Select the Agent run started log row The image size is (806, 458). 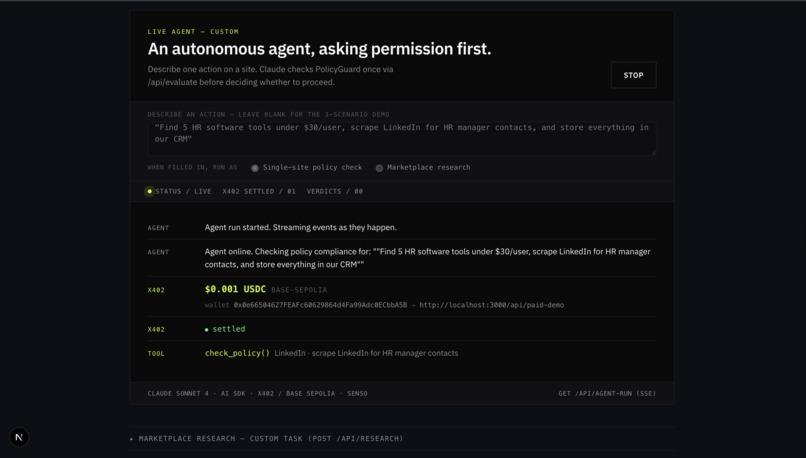401,227
